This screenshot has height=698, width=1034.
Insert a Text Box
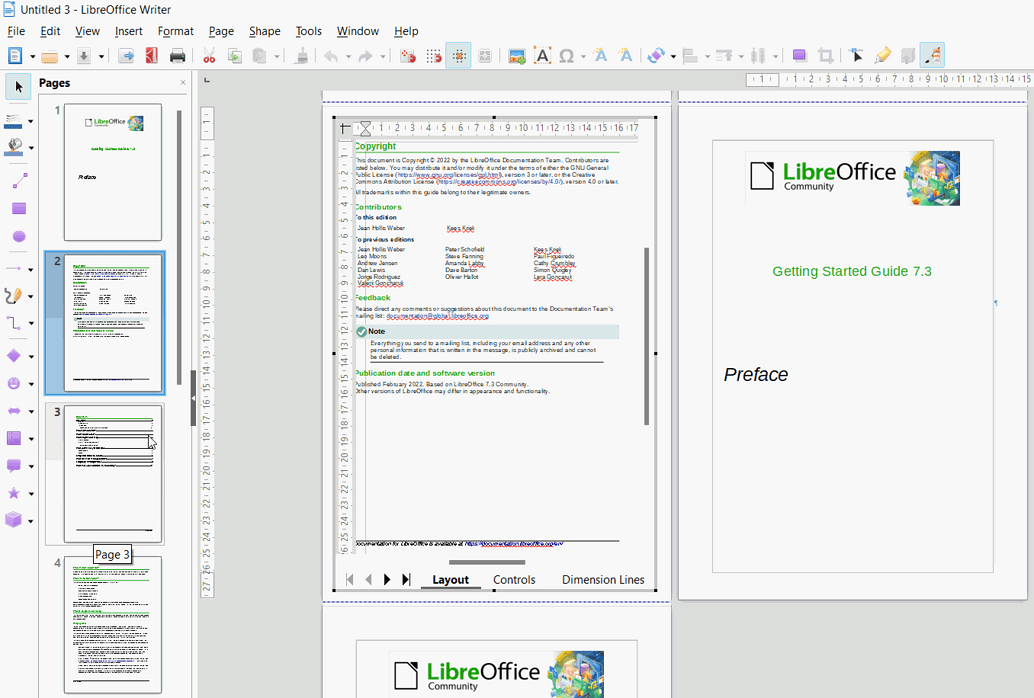tap(542, 56)
